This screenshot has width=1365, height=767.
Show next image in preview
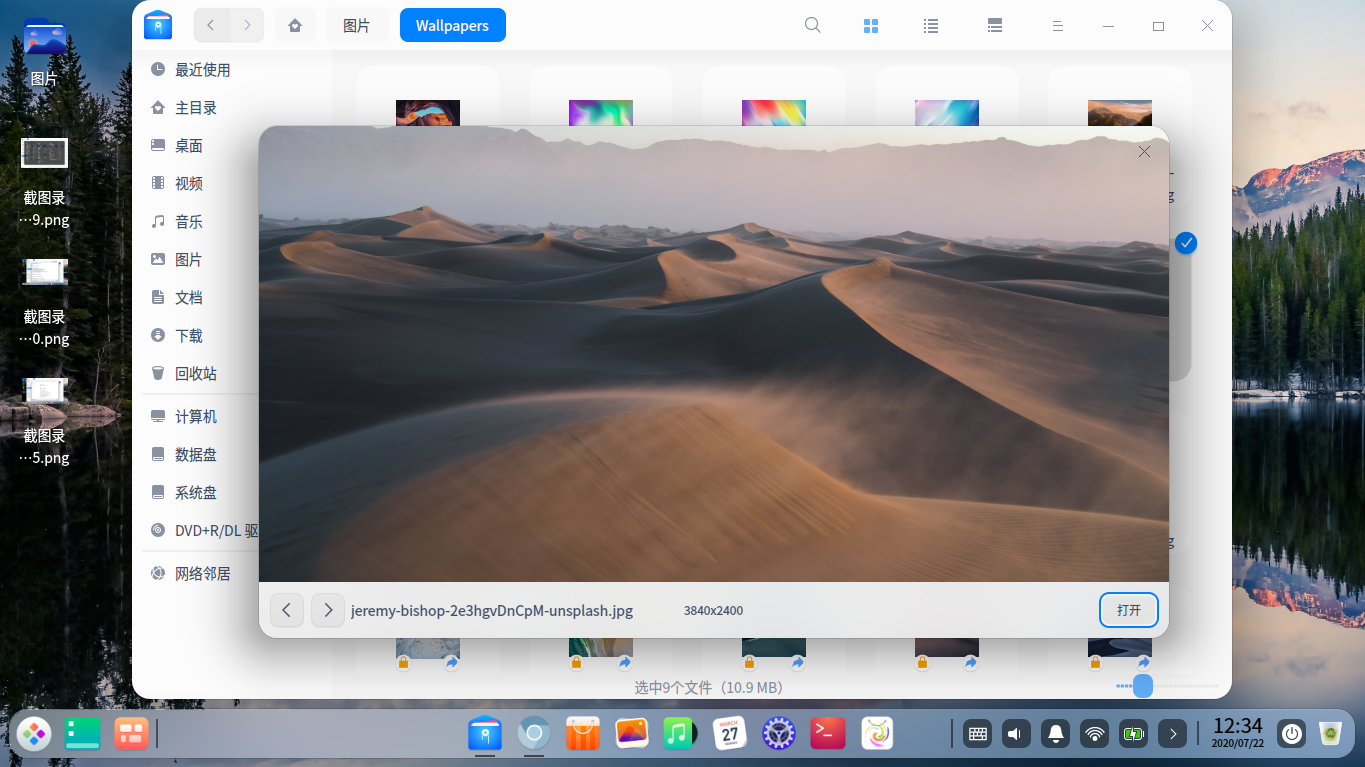(x=328, y=610)
